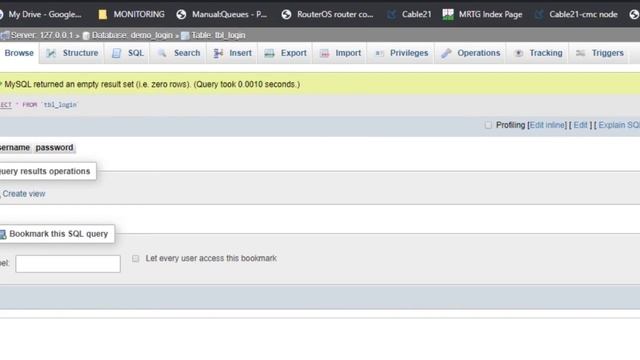Open the Triggers tab
Viewport: 640px width, 360px height.
pyautogui.click(x=600, y=53)
